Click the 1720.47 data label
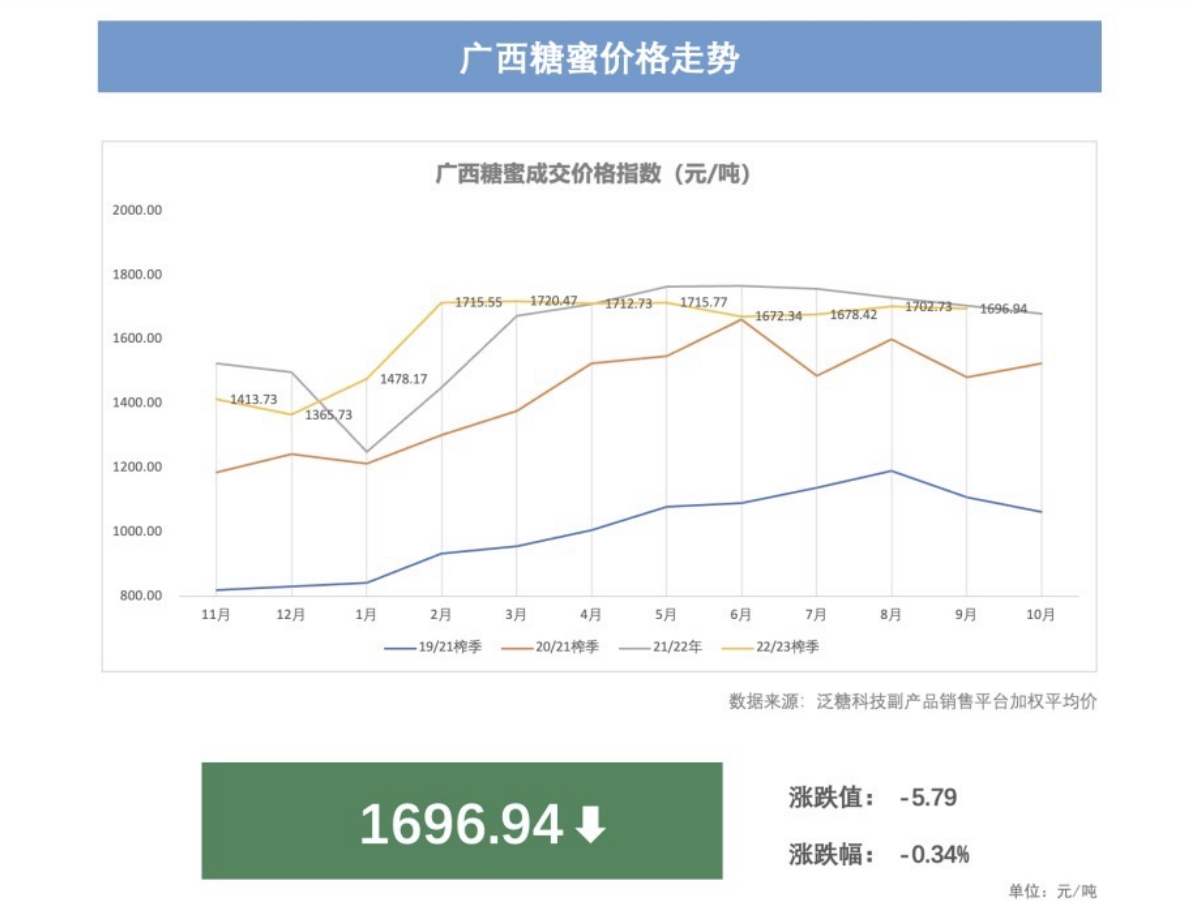 pos(554,300)
